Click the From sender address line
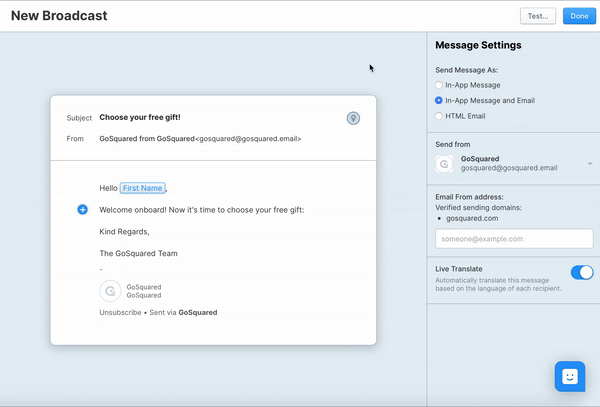 pos(200,139)
